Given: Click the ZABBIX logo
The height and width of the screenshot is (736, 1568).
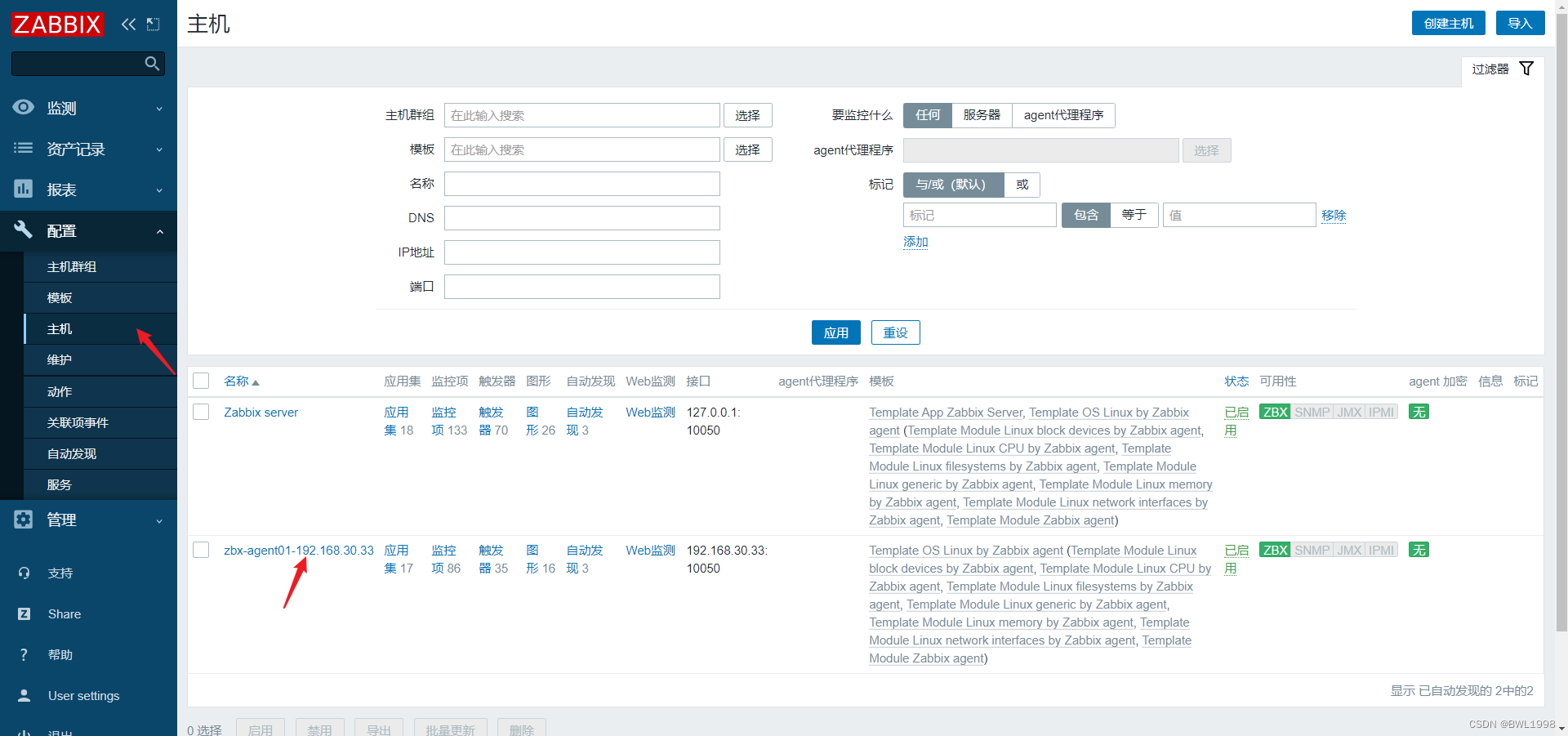Looking at the screenshot, I should [57, 25].
